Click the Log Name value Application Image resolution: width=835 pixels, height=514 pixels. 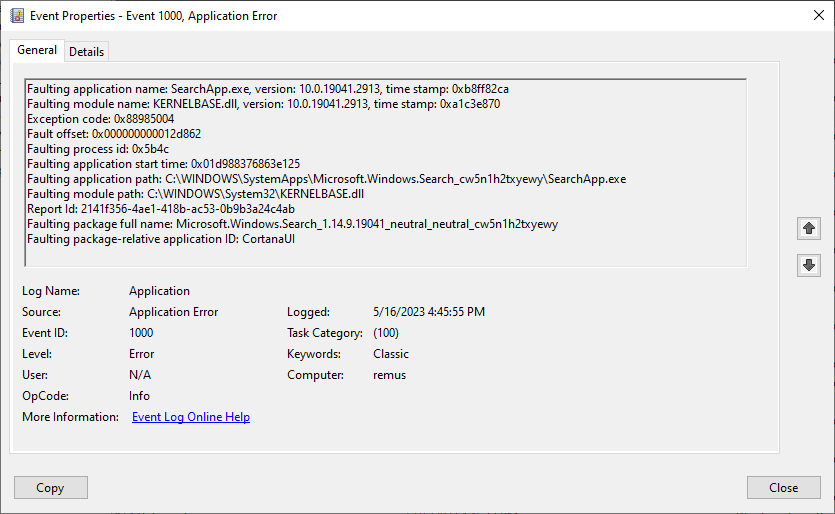(159, 291)
